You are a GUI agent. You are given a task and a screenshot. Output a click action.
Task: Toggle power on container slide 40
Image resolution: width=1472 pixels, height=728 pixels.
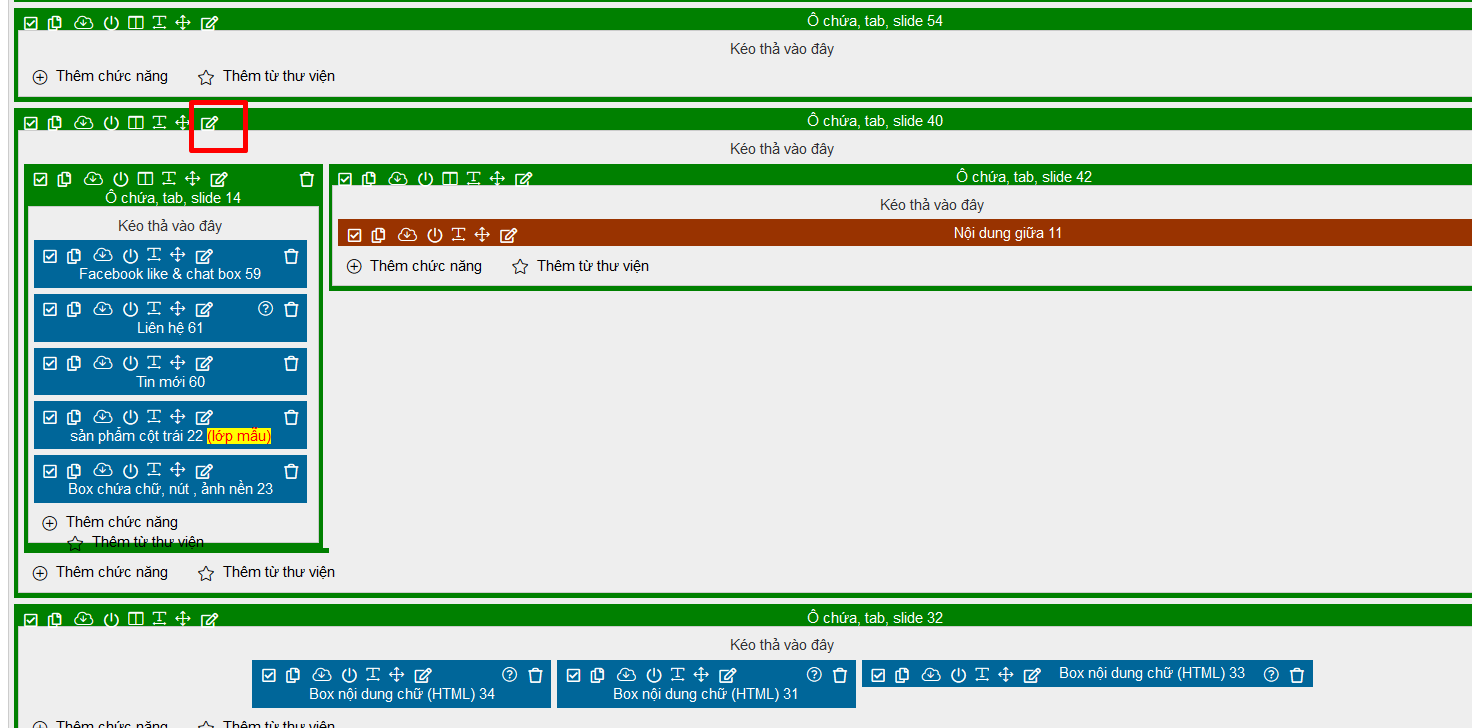pos(111,123)
